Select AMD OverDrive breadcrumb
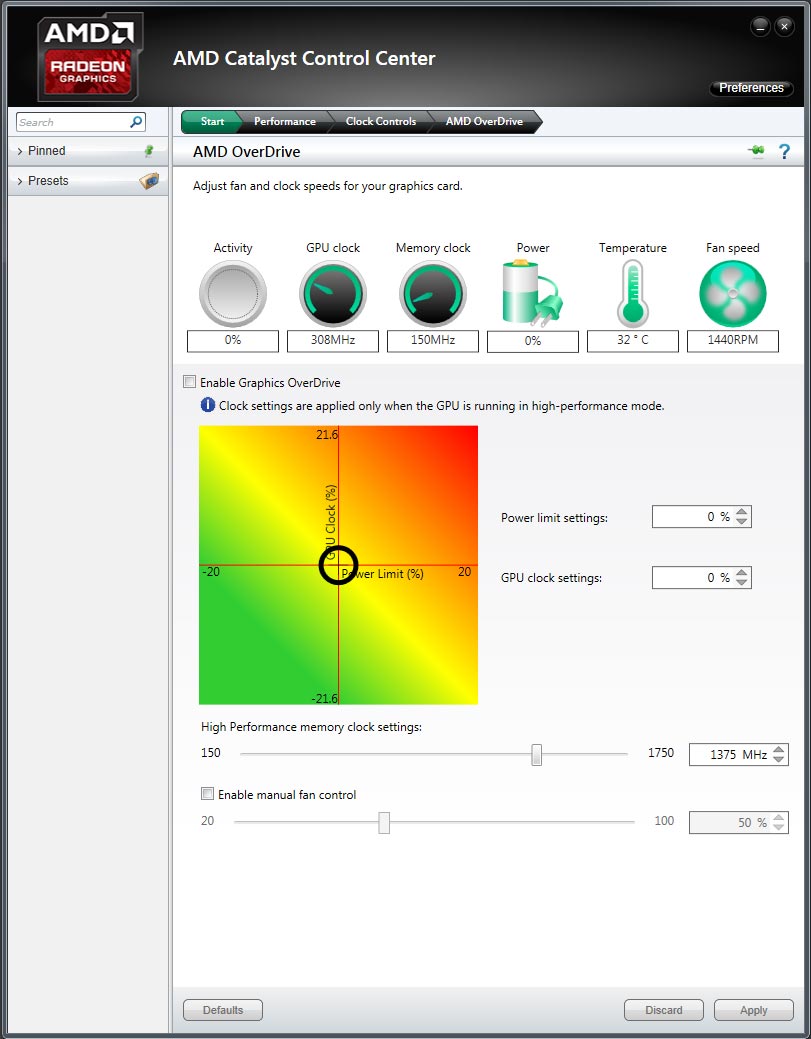811x1039 pixels. coord(484,121)
